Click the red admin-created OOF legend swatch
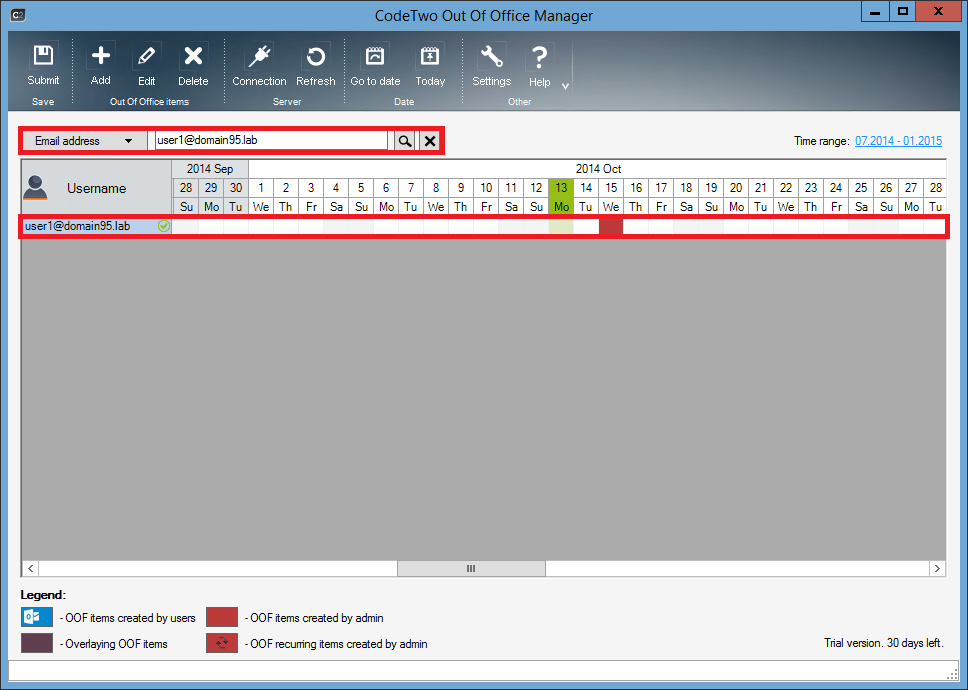Viewport: 968px width, 690px height. (x=222, y=617)
